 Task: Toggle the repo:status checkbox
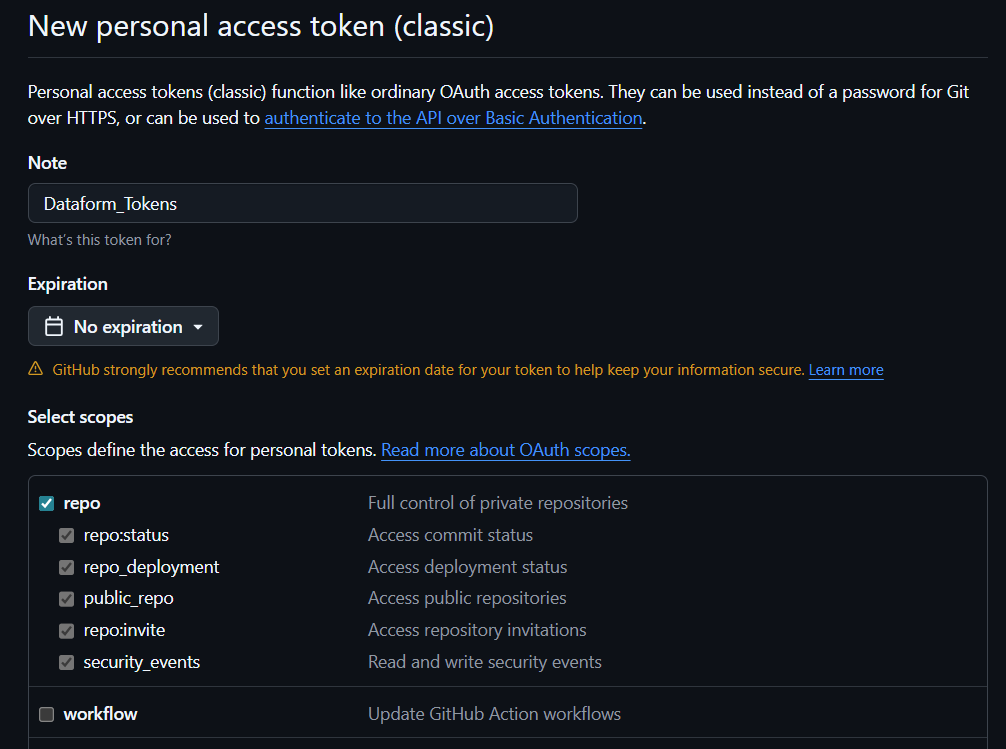tap(67, 535)
